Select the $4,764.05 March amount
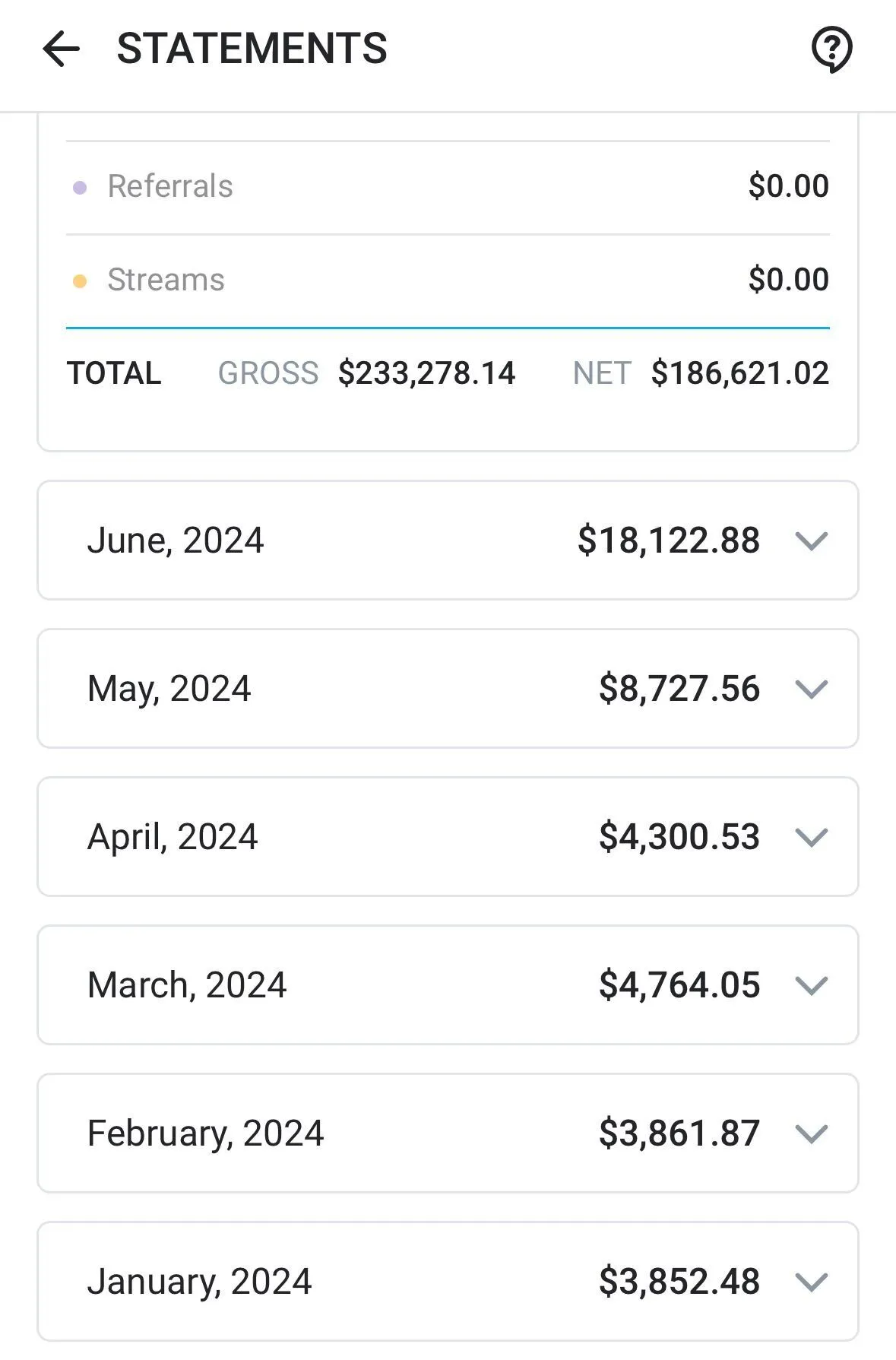 point(679,985)
